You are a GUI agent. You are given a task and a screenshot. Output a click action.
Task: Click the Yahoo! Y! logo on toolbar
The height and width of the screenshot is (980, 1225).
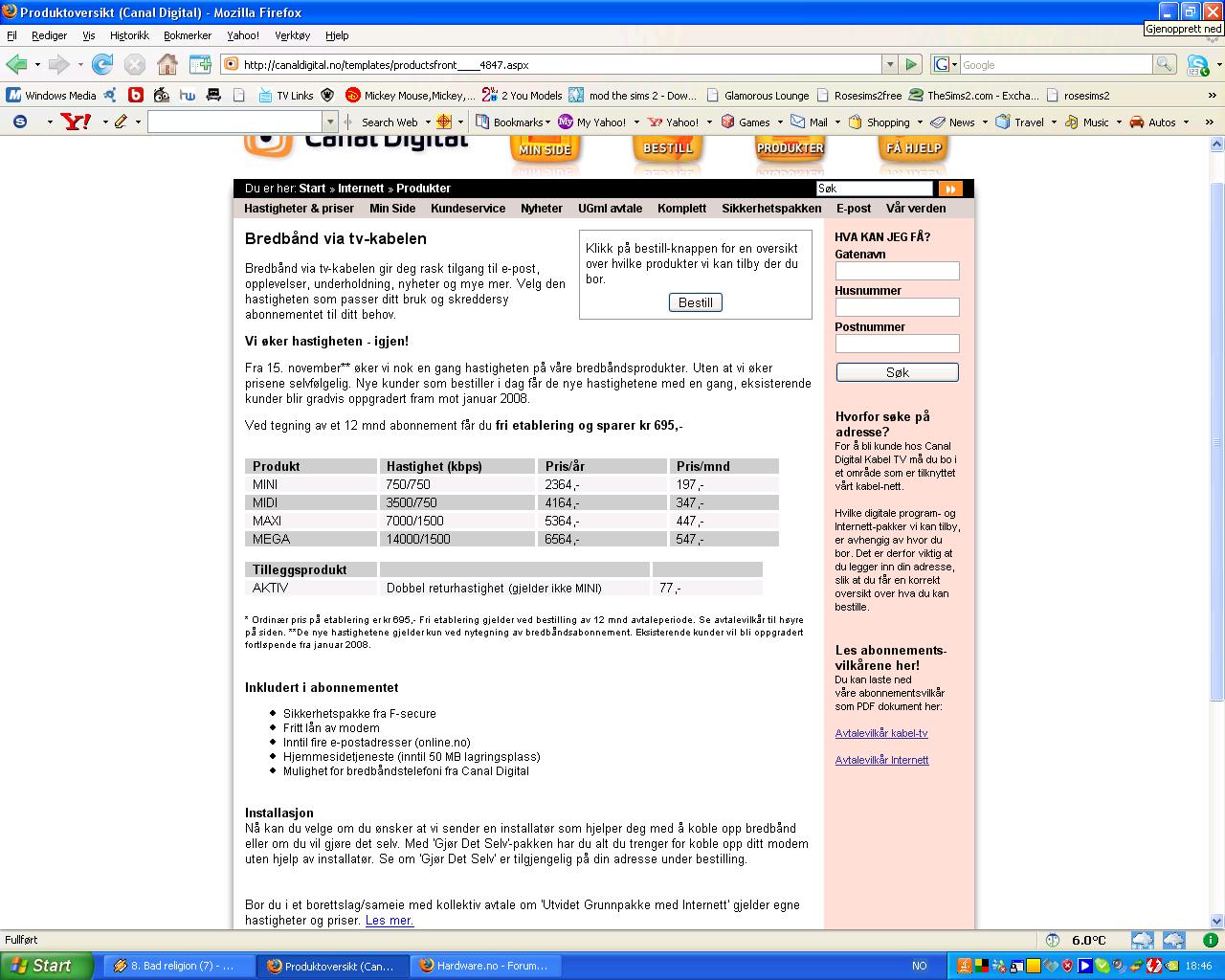[76, 122]
